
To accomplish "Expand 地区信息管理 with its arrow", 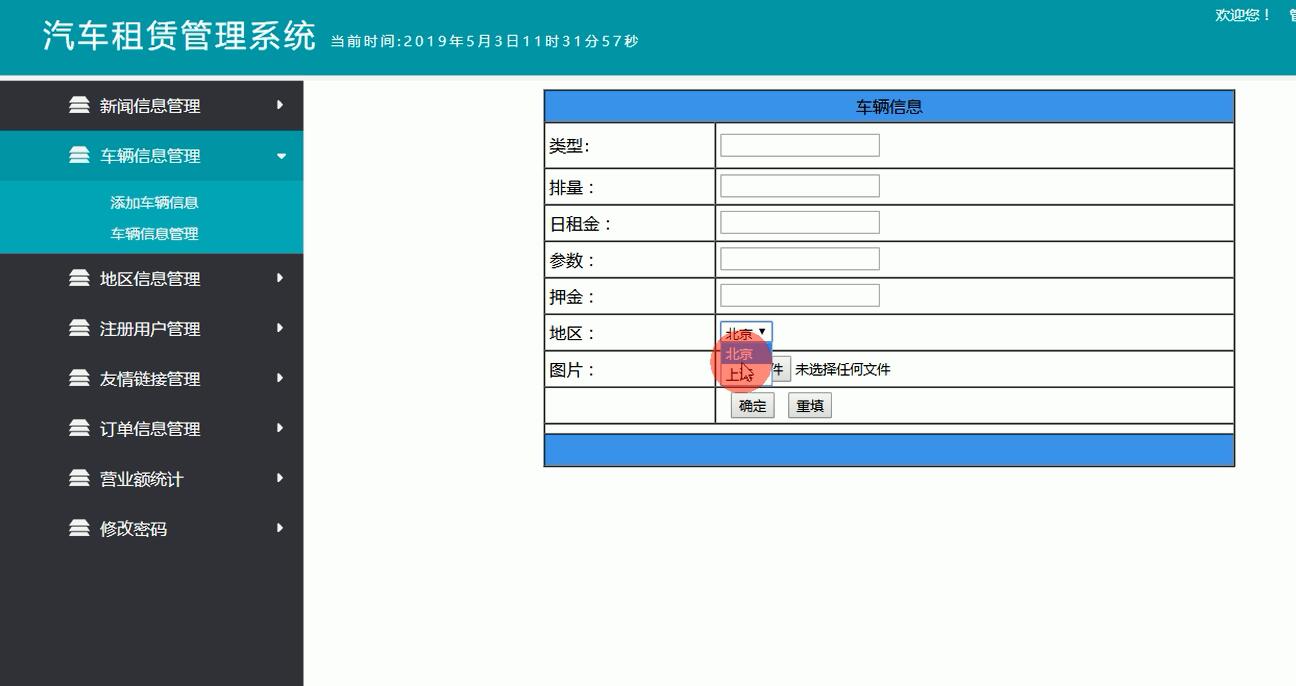I will (x=280, y=277).
